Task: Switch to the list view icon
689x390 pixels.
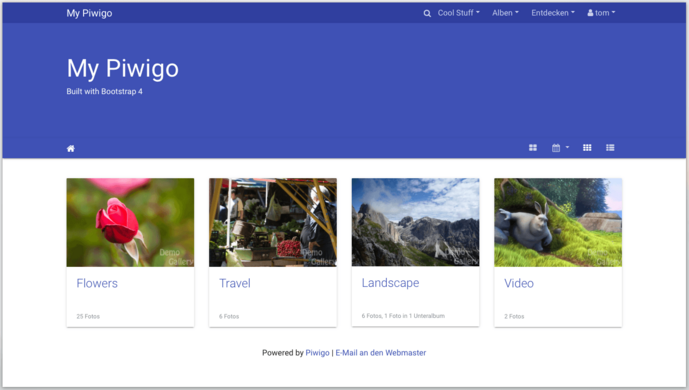Action: pos(610,148)
